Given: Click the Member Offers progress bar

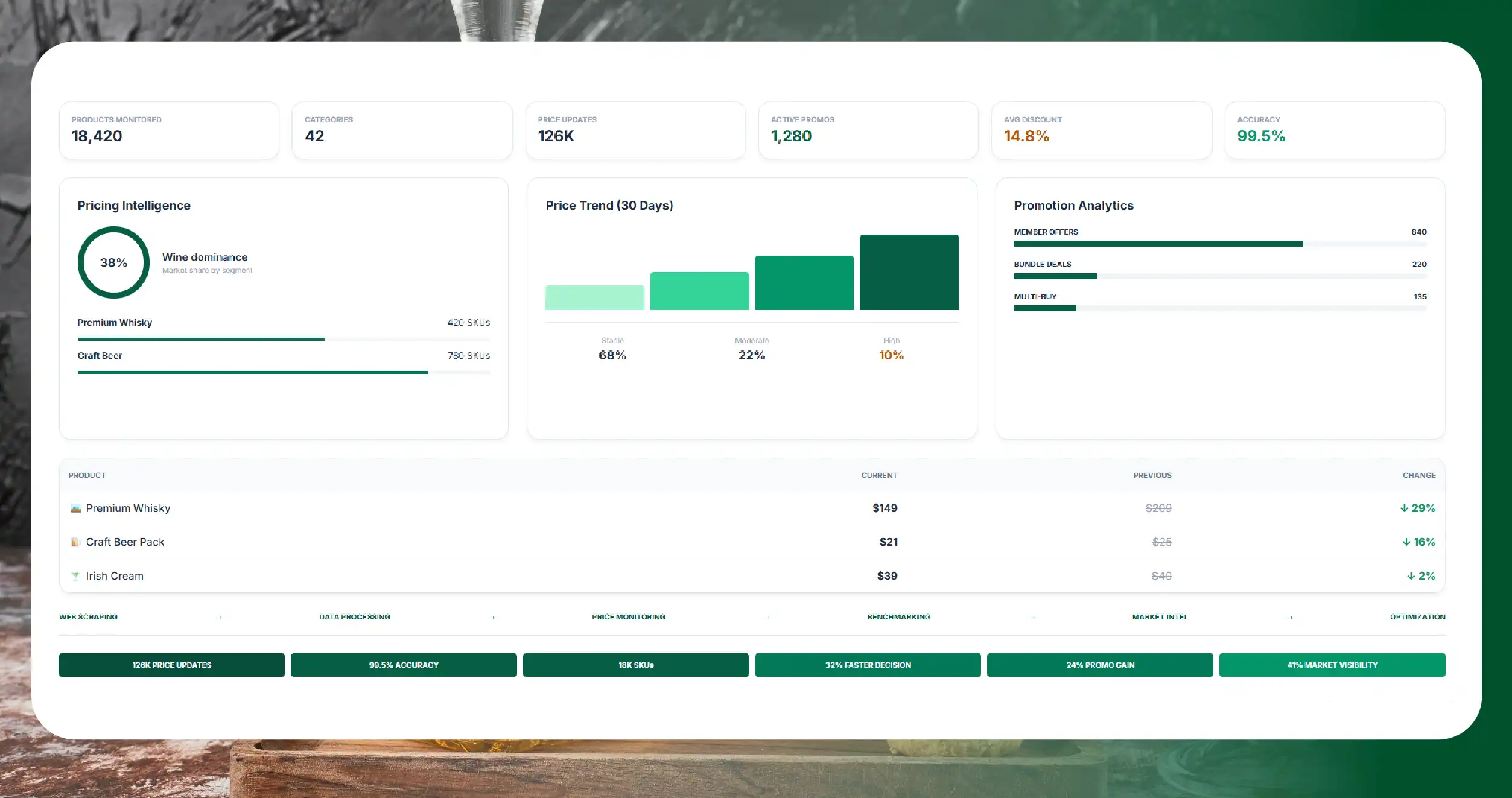Looking at the screenshot, I should click(1220, 244).
